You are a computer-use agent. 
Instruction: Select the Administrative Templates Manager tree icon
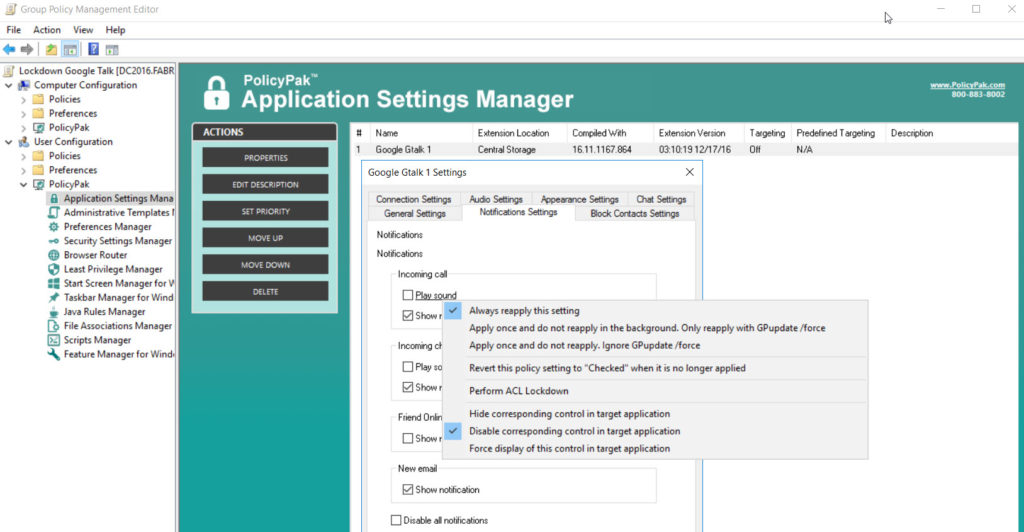click(54, 213)
